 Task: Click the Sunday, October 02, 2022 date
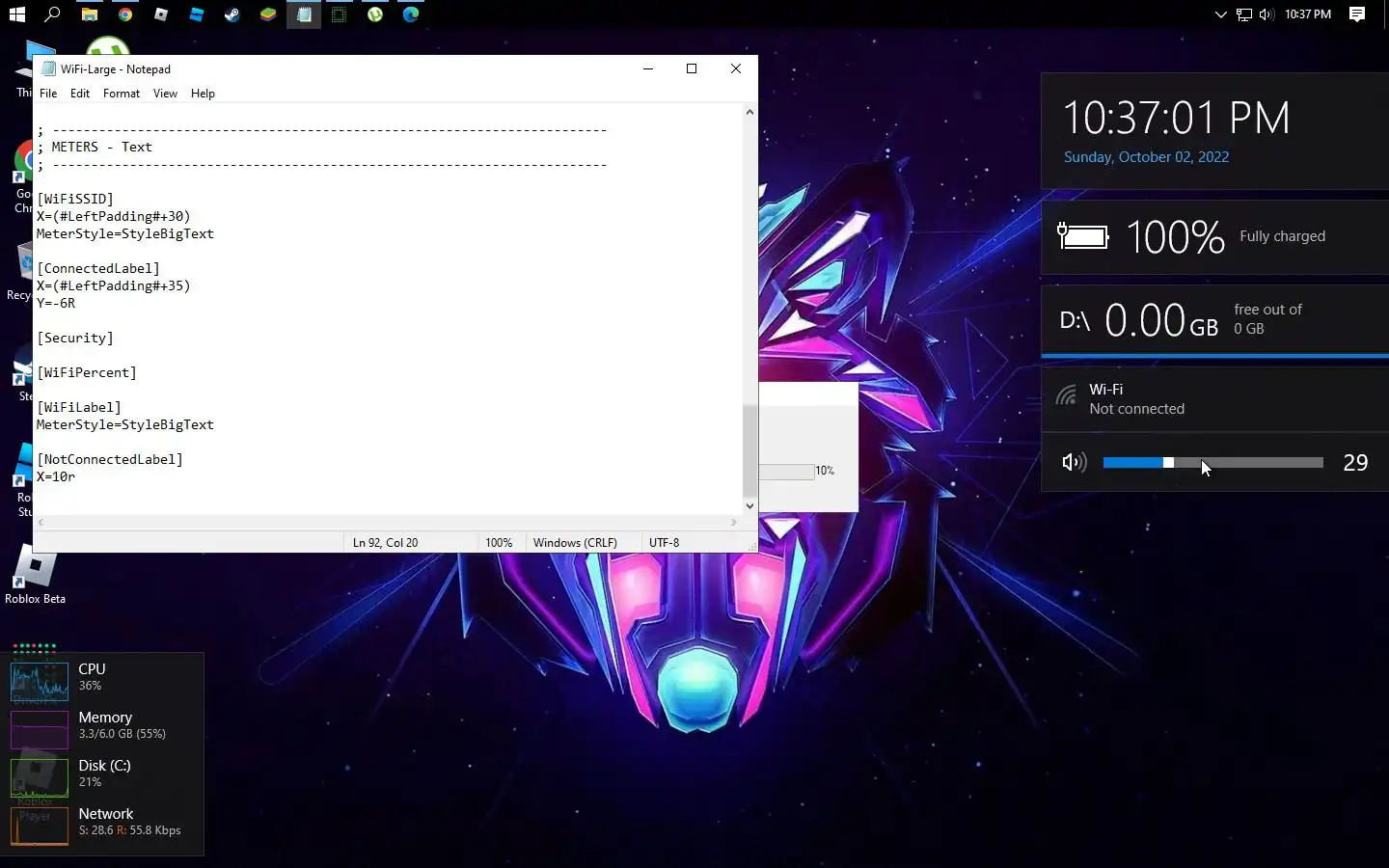(1146, 157)
